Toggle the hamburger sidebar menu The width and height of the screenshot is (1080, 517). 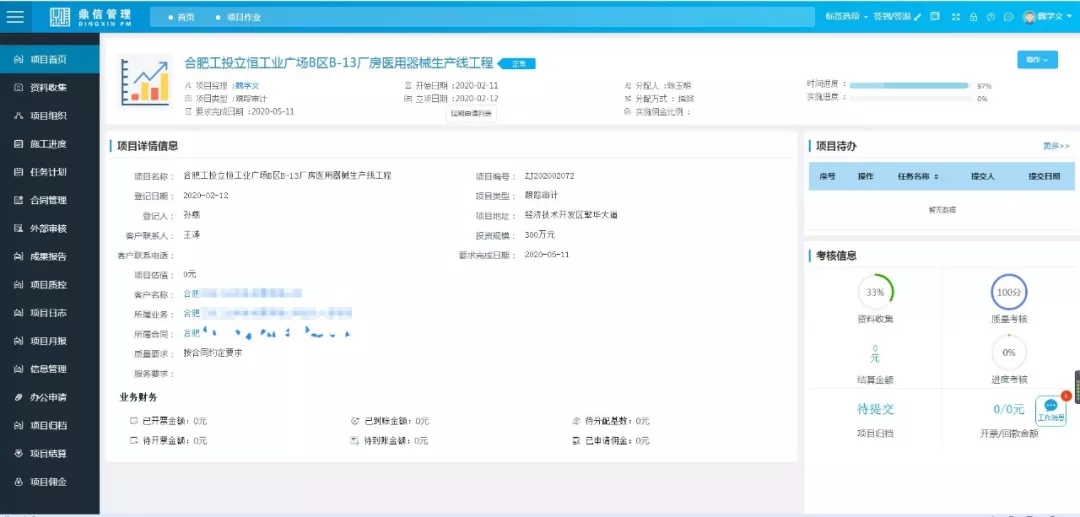click(15, 17)
